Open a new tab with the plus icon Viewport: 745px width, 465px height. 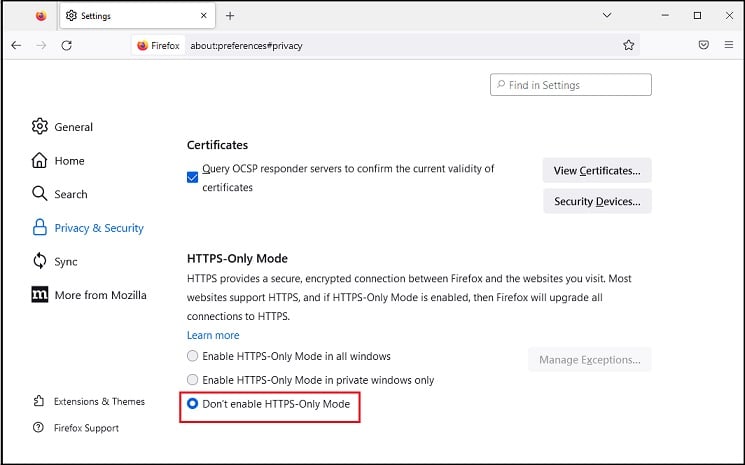[x=230, y=16]
